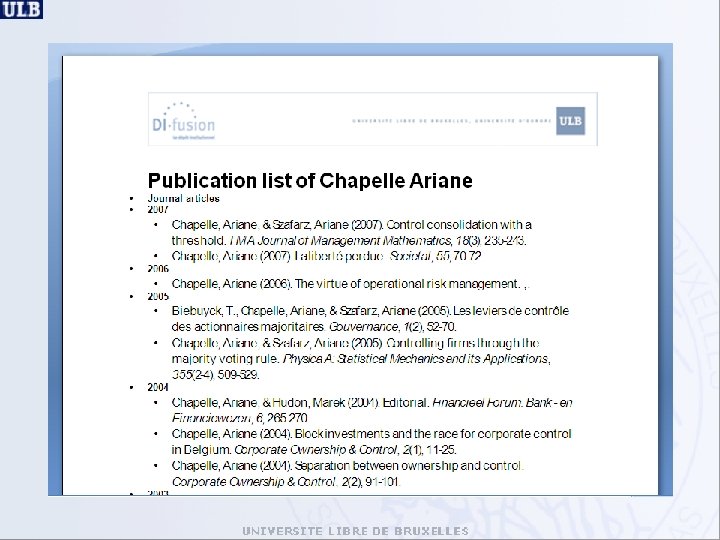The image size is (720, 540).
Task: Click the DI-fusion logo in the banner
Action: tap(184, 121)
